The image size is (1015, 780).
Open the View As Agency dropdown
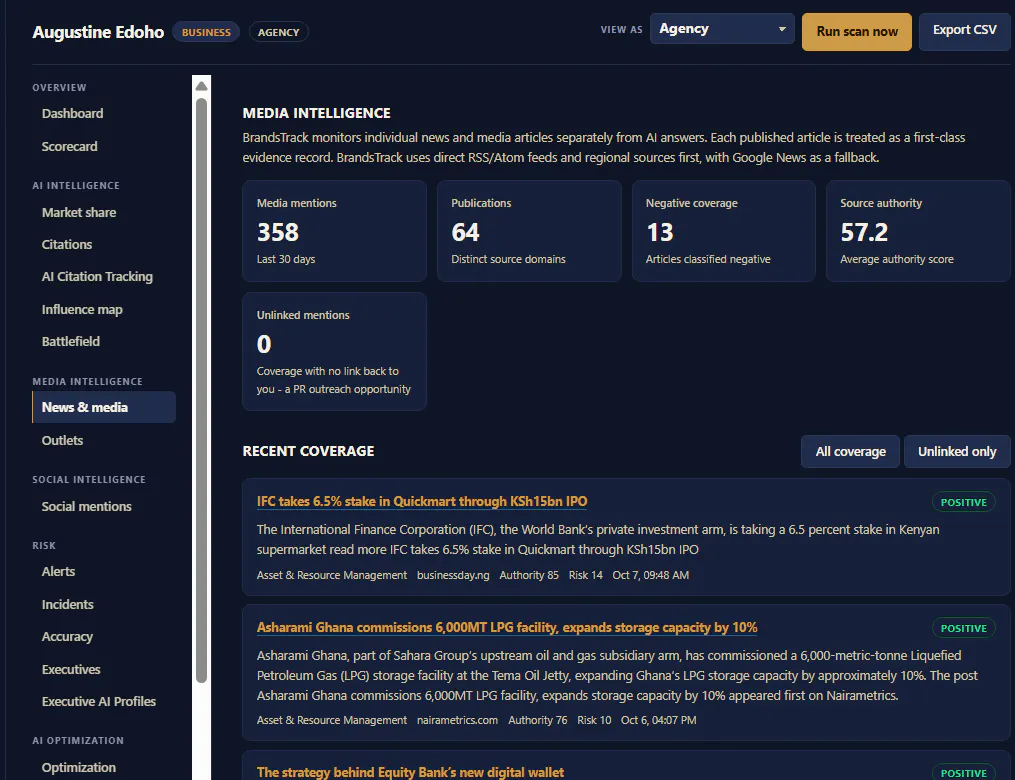coord(722,29)
